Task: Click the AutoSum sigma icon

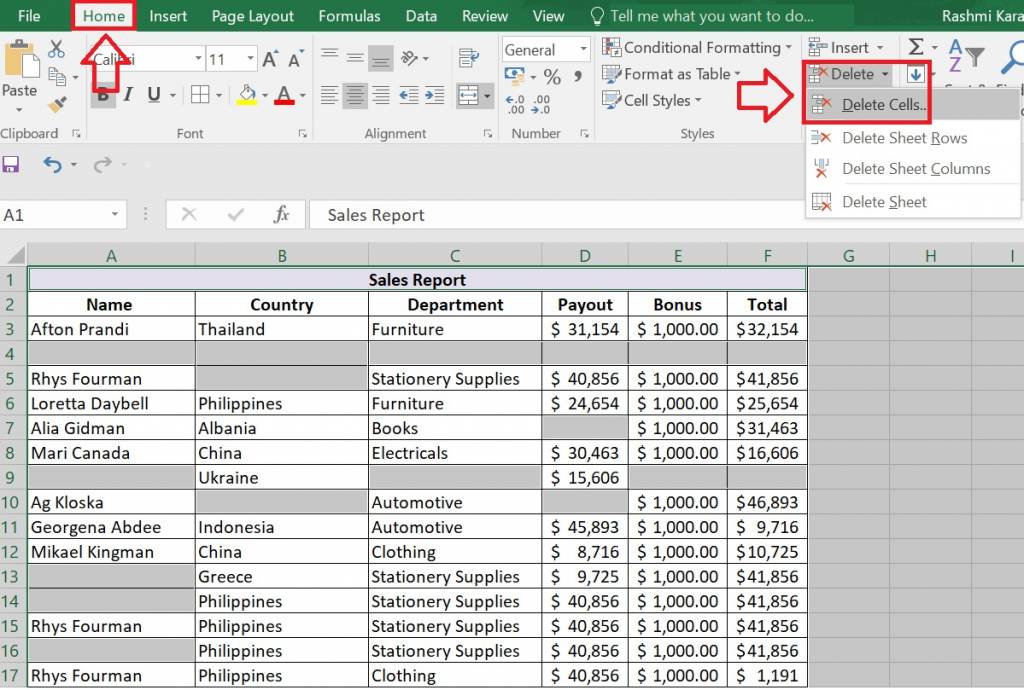Action: [x=914, y=46]
